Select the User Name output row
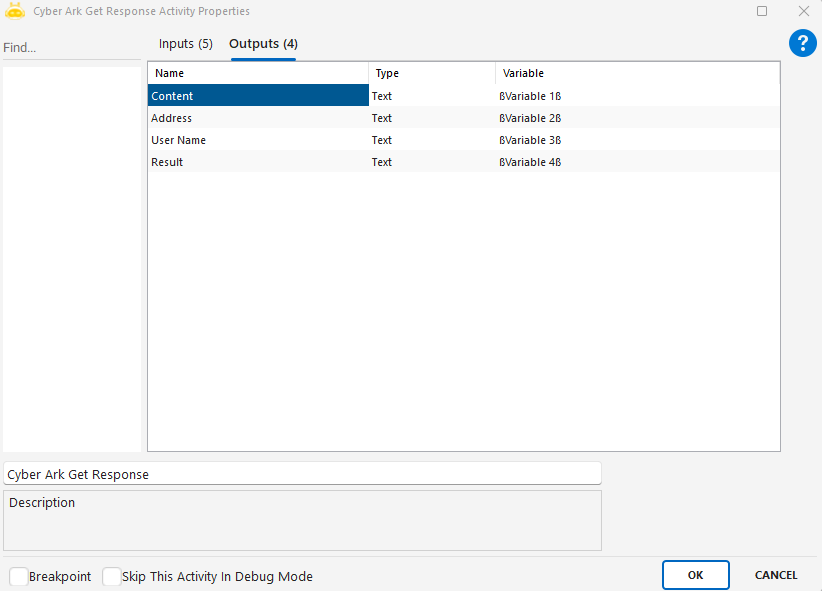This screenshot has width=822, height=591. tap(258, 140)
